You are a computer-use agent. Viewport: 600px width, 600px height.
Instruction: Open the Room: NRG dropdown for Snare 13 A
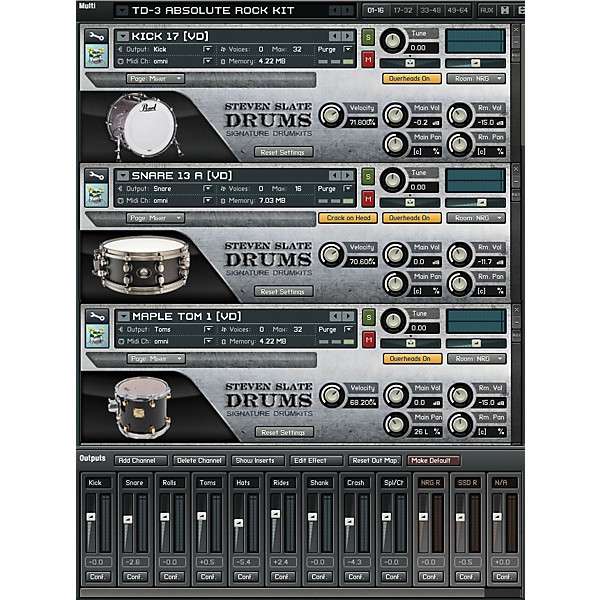click(x=476, y=218)
